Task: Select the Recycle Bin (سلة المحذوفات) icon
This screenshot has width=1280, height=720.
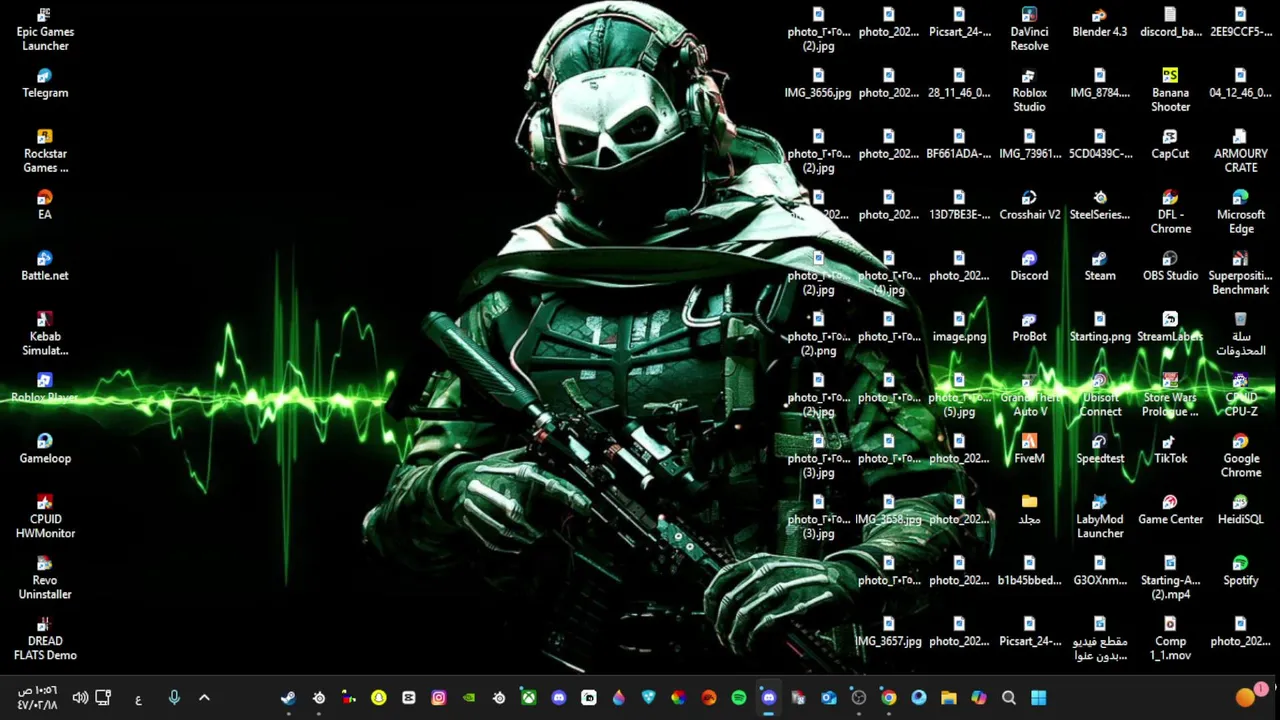Action: pos(1240,335)
